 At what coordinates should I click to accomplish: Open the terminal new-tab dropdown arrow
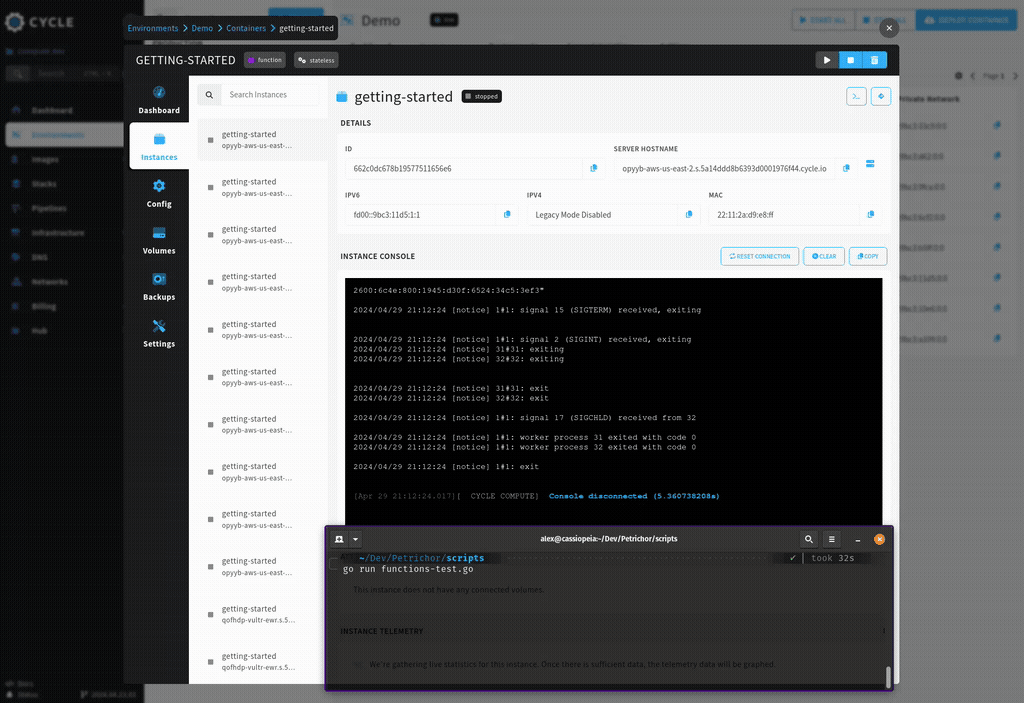pos(355,539)
